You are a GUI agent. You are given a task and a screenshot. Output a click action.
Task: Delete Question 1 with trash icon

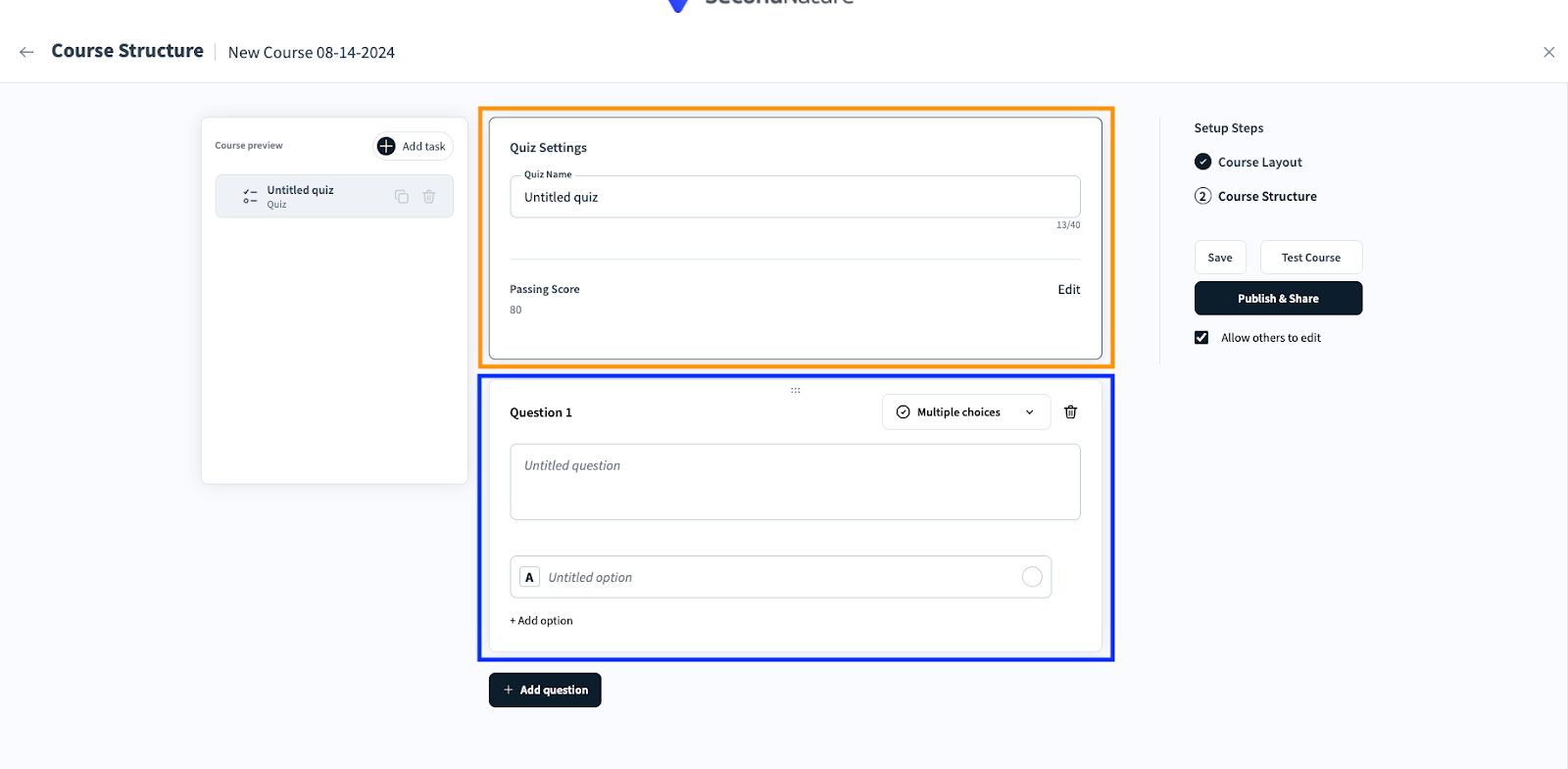tap(1070, 412)
